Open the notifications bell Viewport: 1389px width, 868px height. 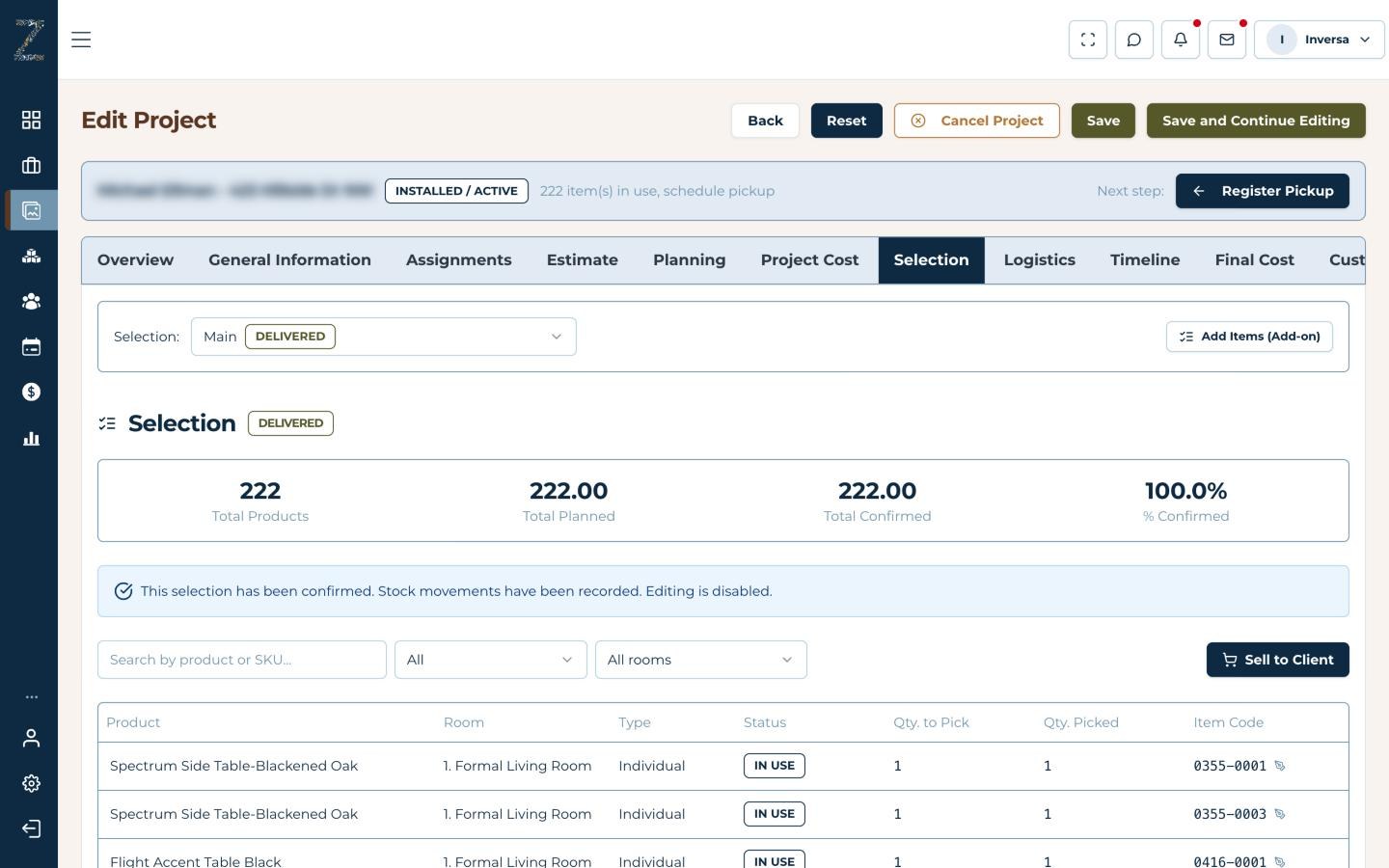pyautogui.click(x=1181, y=40)
